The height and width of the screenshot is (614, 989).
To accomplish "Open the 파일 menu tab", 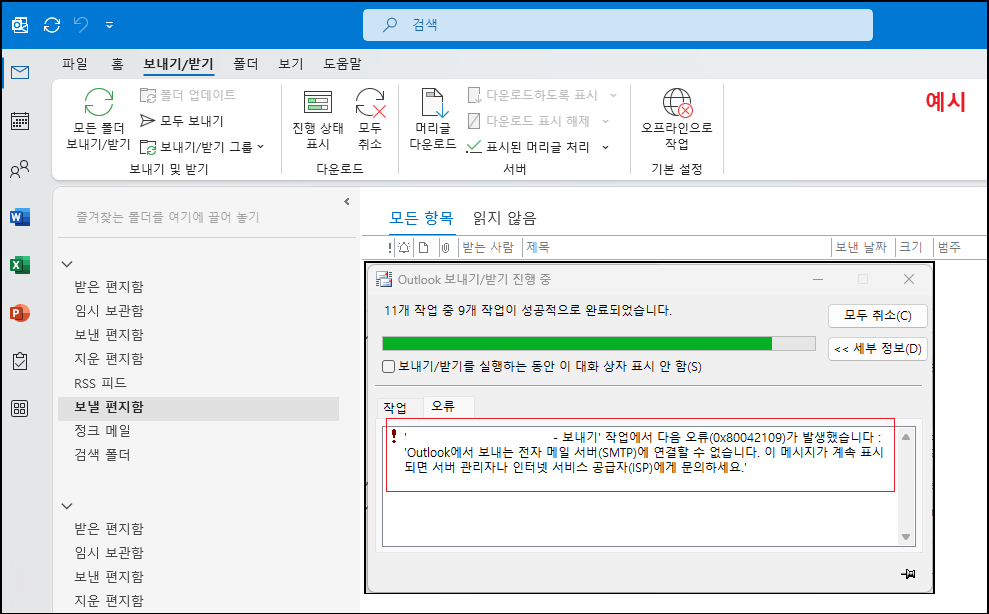I will (x=75, y=64).
